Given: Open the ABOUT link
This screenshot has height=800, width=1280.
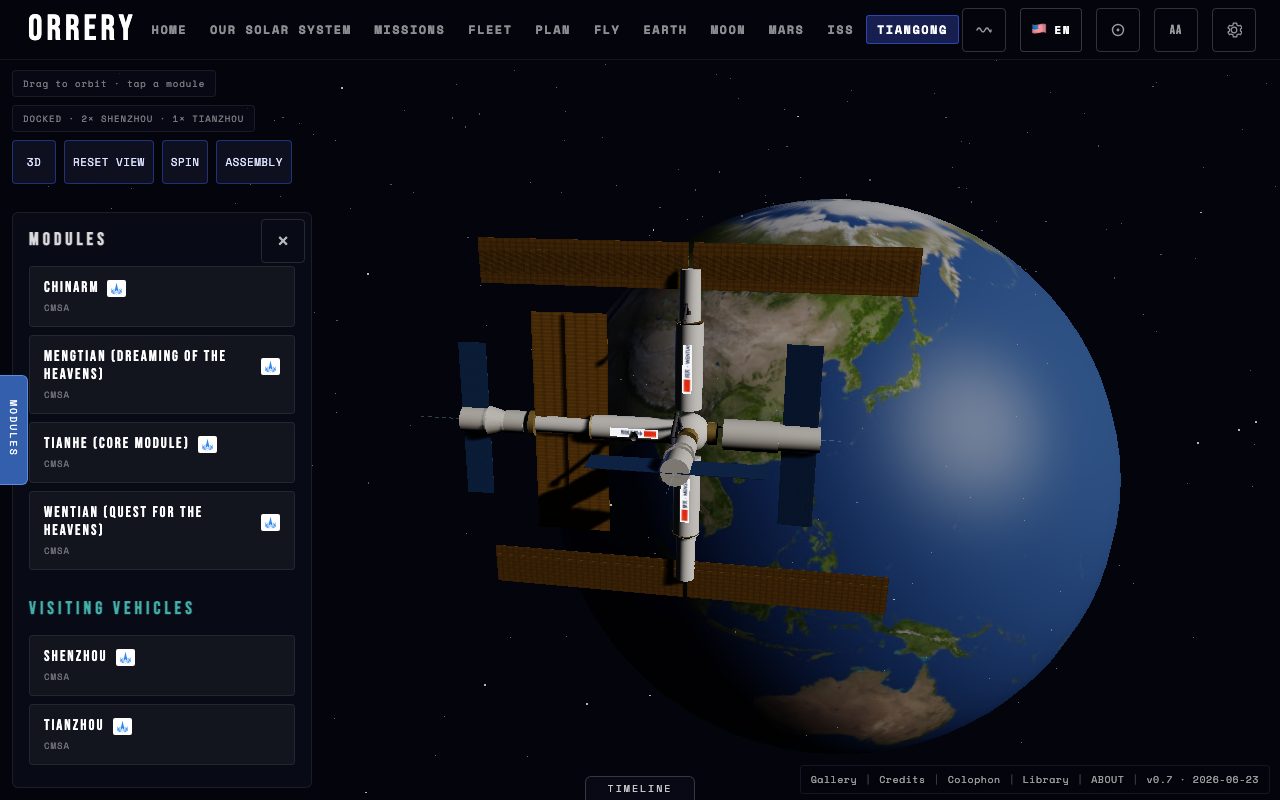Looking at the screenshot, I should pos(1107,780).
